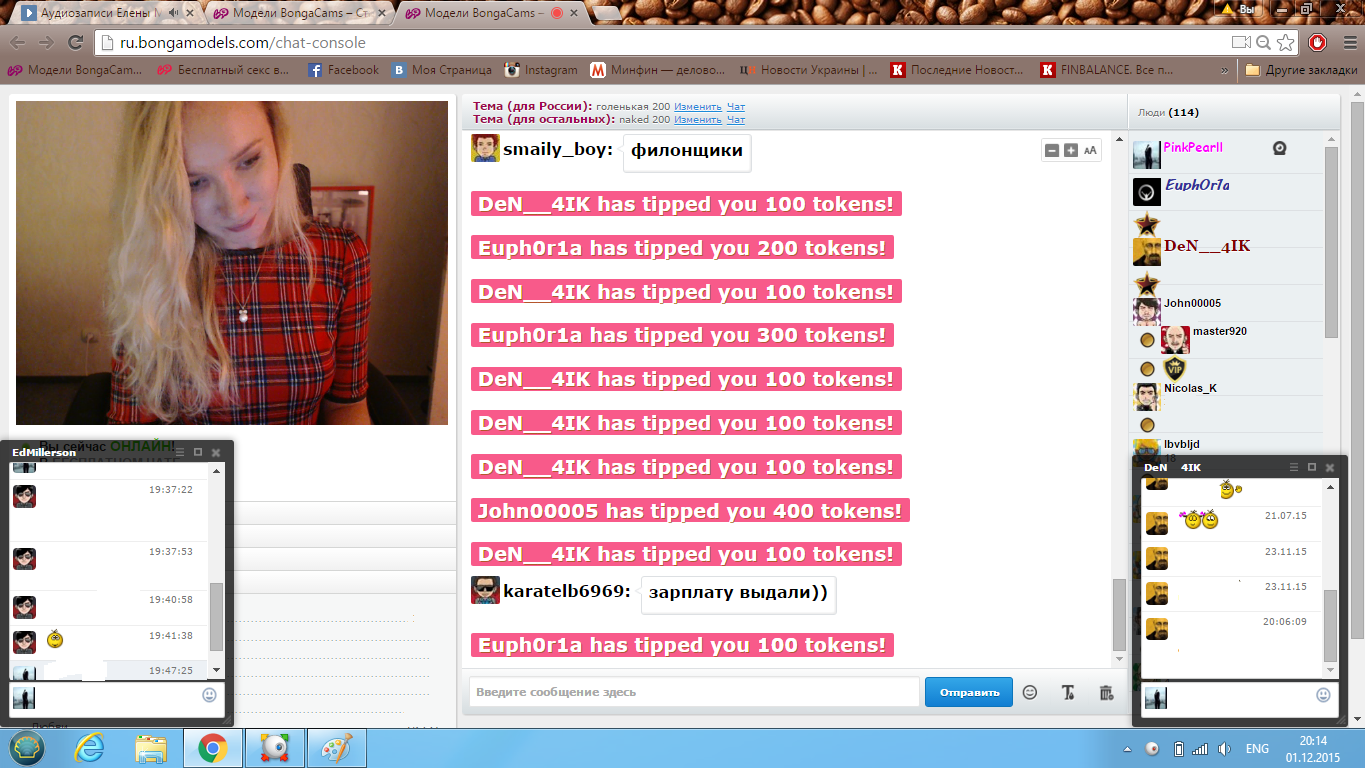This screenshot has height=768, width=1366.
Task: Open the Facebook bookmark in bookmarks bar
Action: tap(343, 70)
